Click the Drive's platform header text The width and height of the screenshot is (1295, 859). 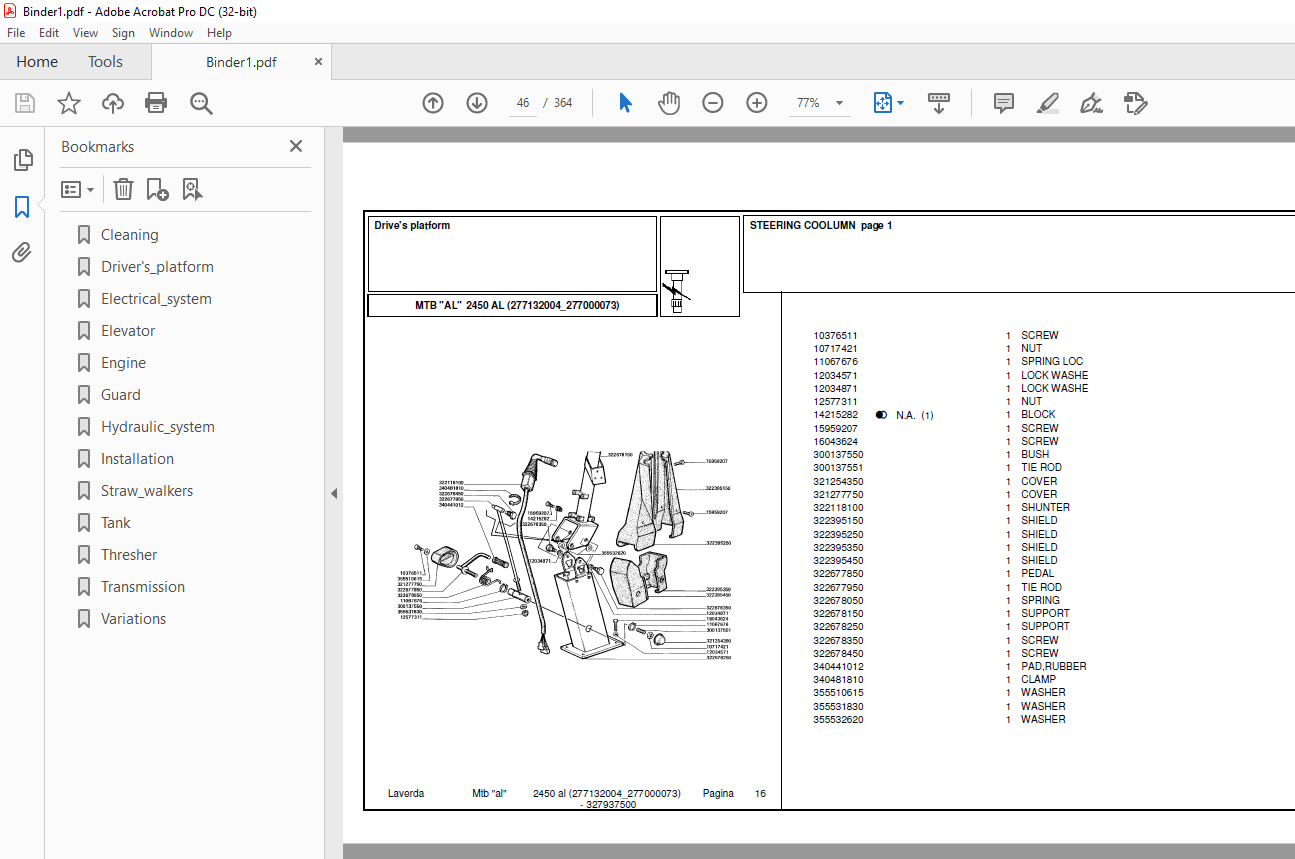pos(412,226)
